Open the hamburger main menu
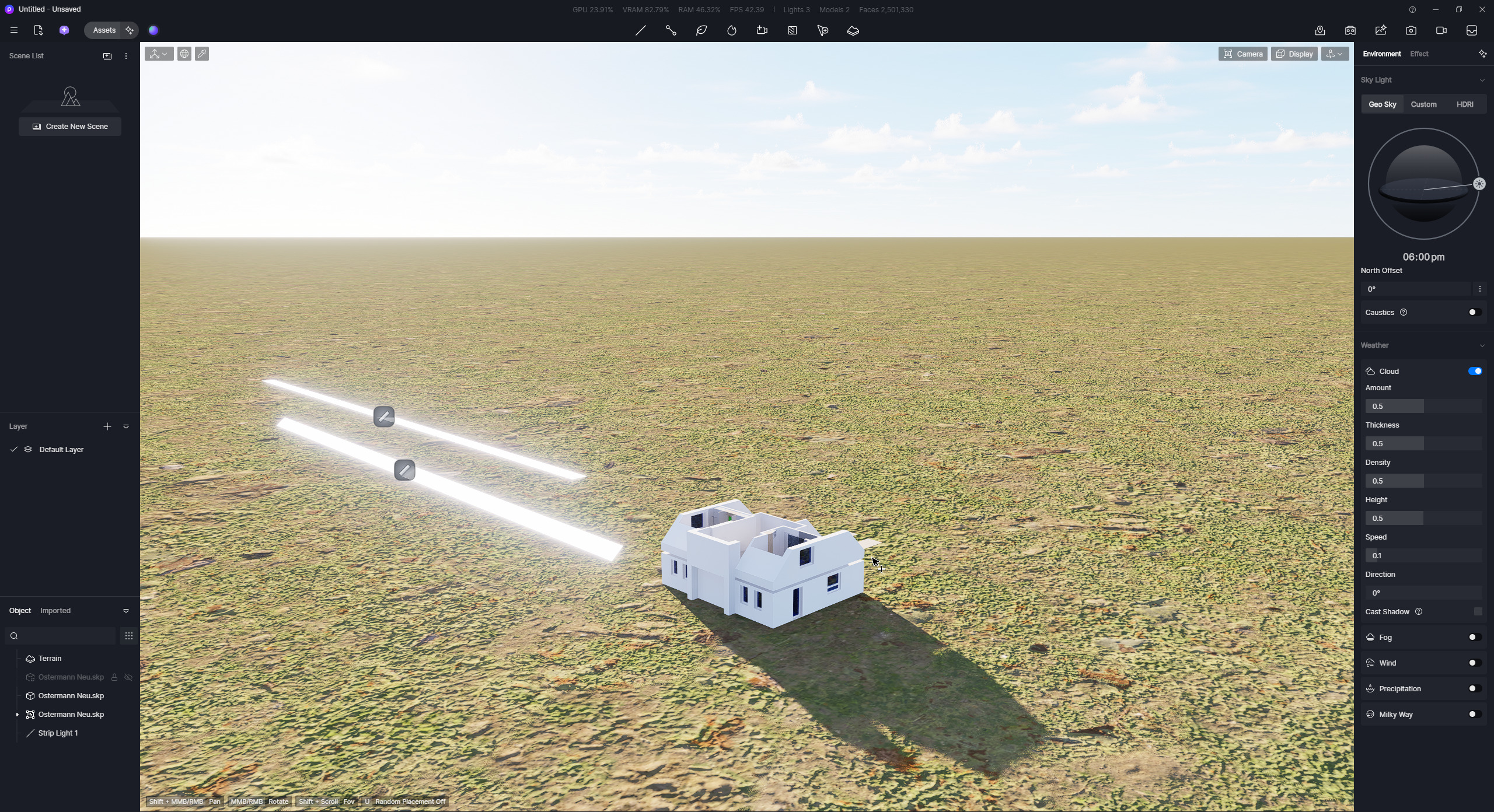1494x812 pixels. pos(14,30)
